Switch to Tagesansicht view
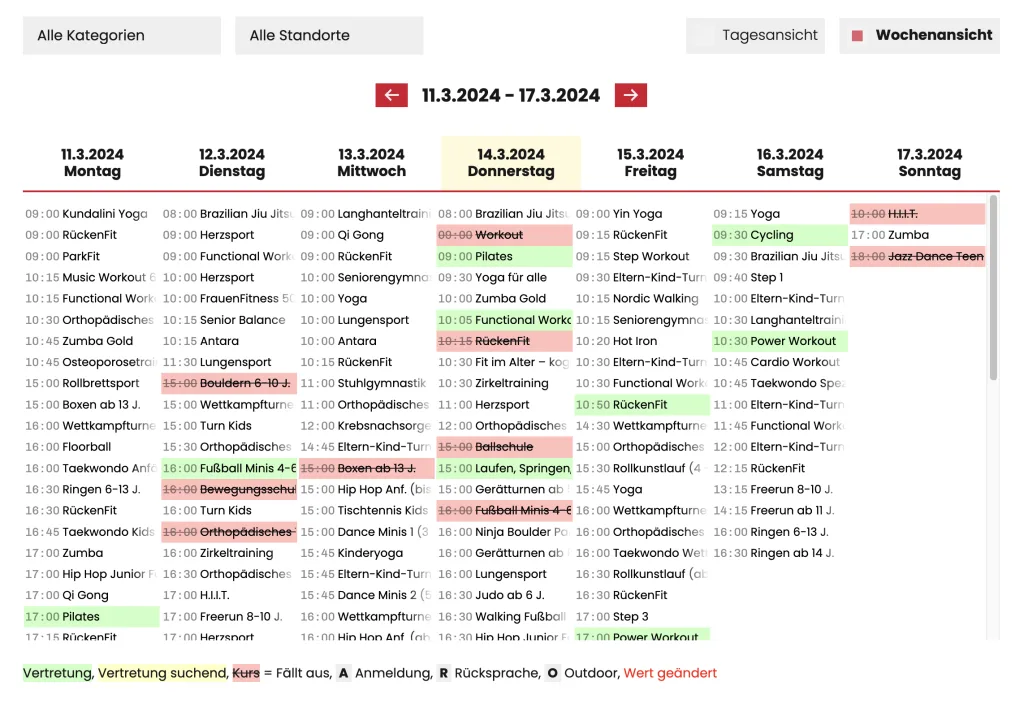The image size is (1024, 712). (755, 35)
